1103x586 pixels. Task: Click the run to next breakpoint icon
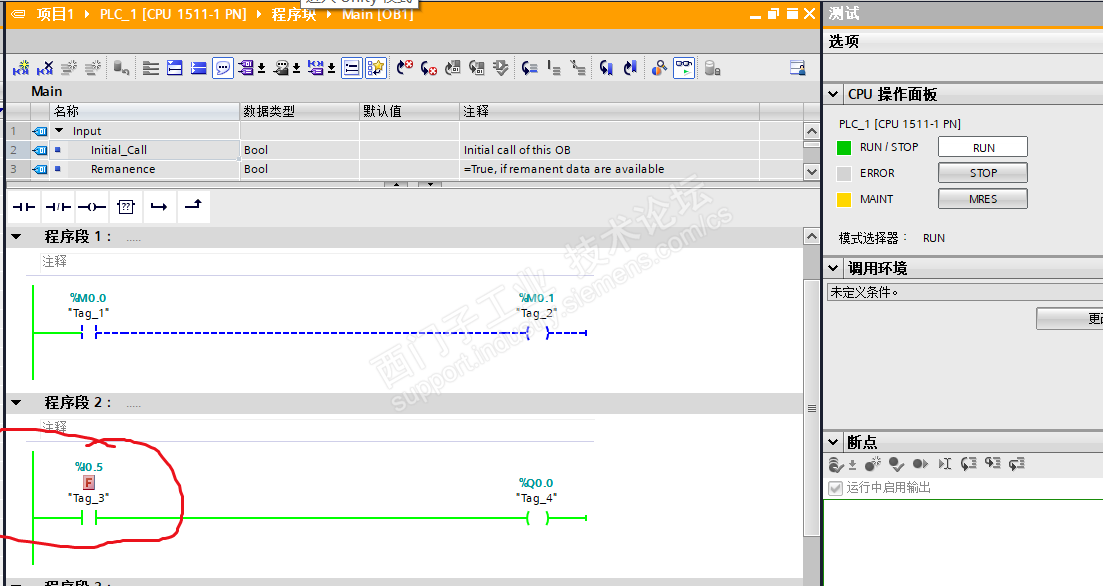tap(920, 464)
